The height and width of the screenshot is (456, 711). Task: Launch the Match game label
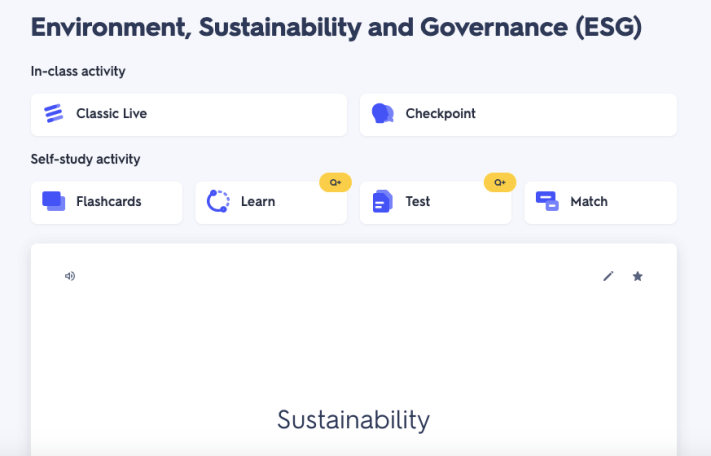pos(588,202)
